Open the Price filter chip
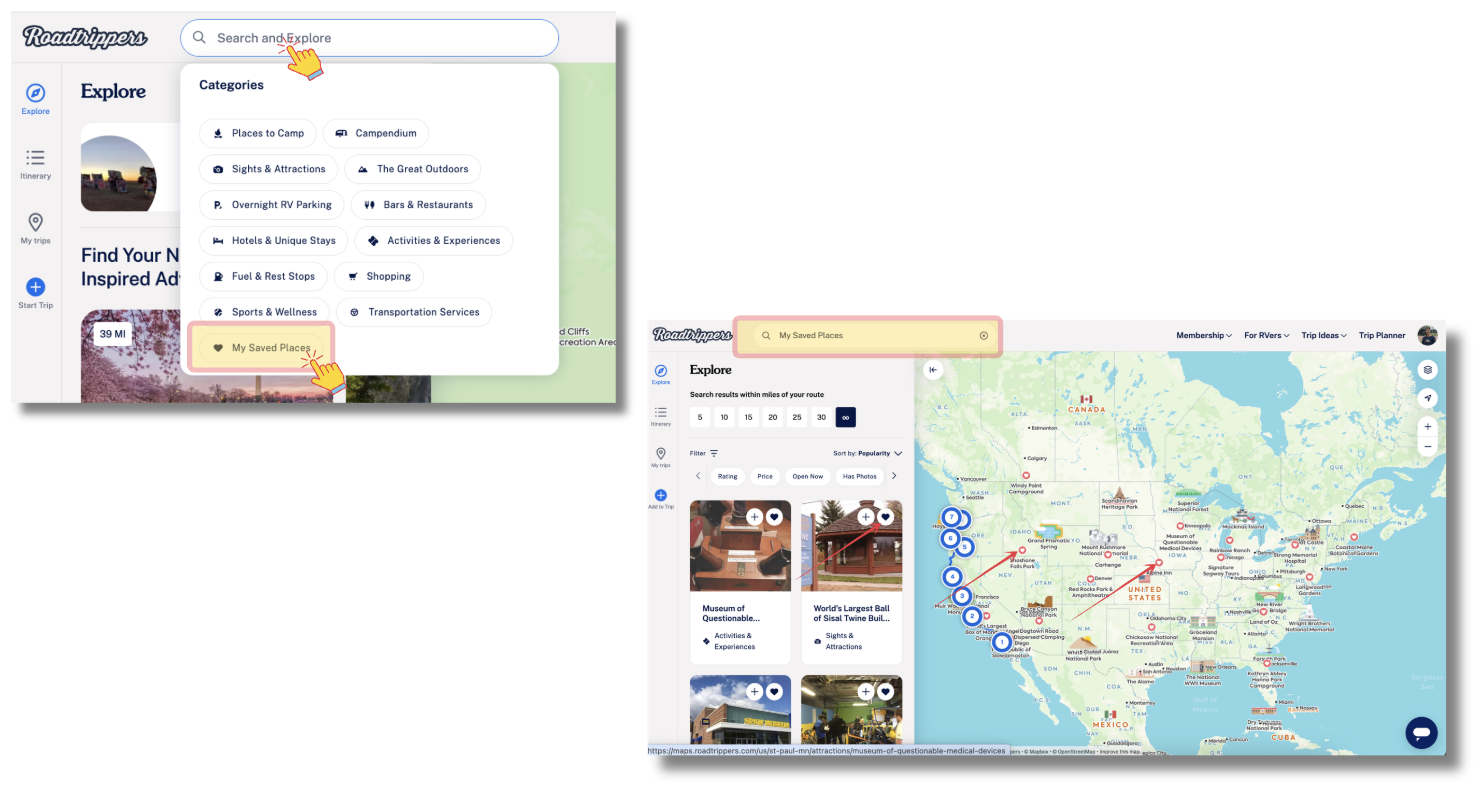Image resolution: width=1478 pixels, height=788 pixels. pyautogui.click(x=765, y=476)
